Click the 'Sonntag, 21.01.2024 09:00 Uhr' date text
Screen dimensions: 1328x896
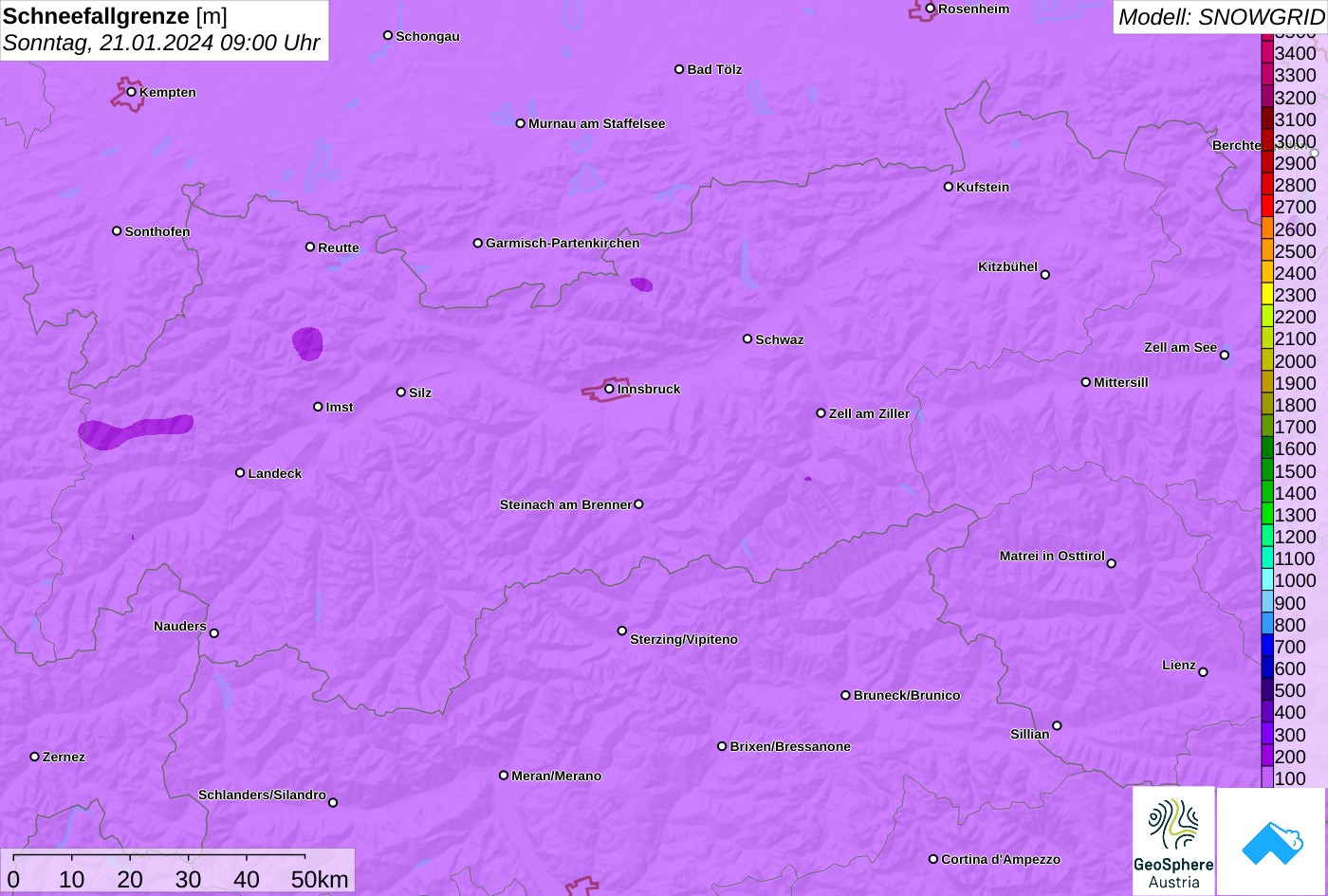click(161, 43)
